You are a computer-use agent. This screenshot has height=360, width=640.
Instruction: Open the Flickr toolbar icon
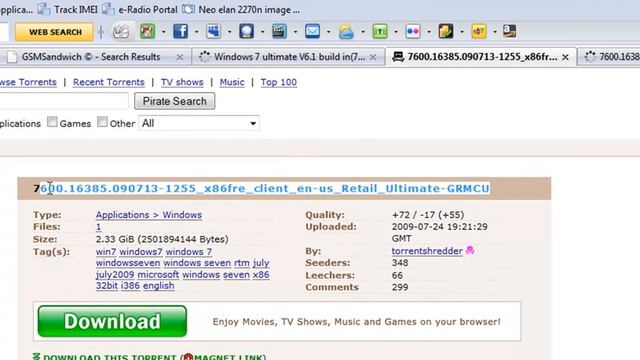tap(413, 31)
